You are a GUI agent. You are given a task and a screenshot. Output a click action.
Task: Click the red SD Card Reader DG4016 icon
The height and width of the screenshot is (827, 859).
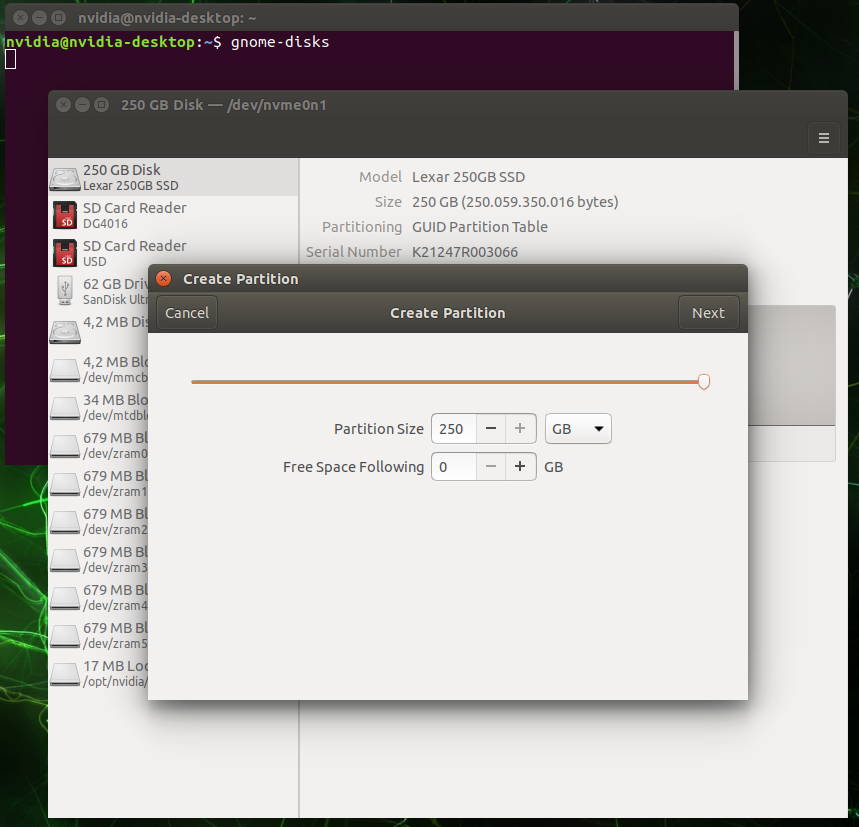click(x=65, y=215)
